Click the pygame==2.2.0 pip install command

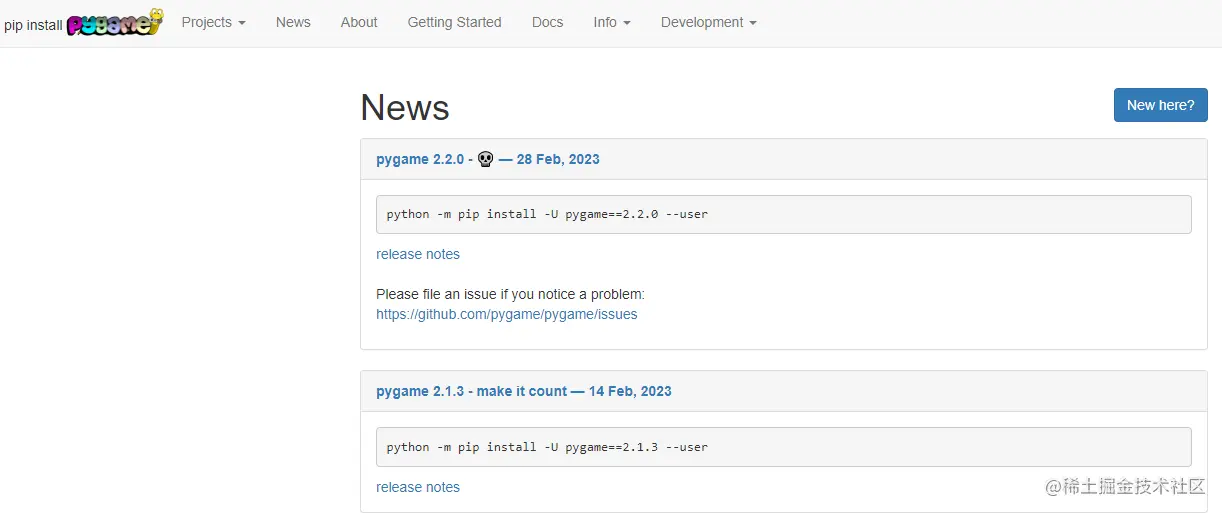784,214
